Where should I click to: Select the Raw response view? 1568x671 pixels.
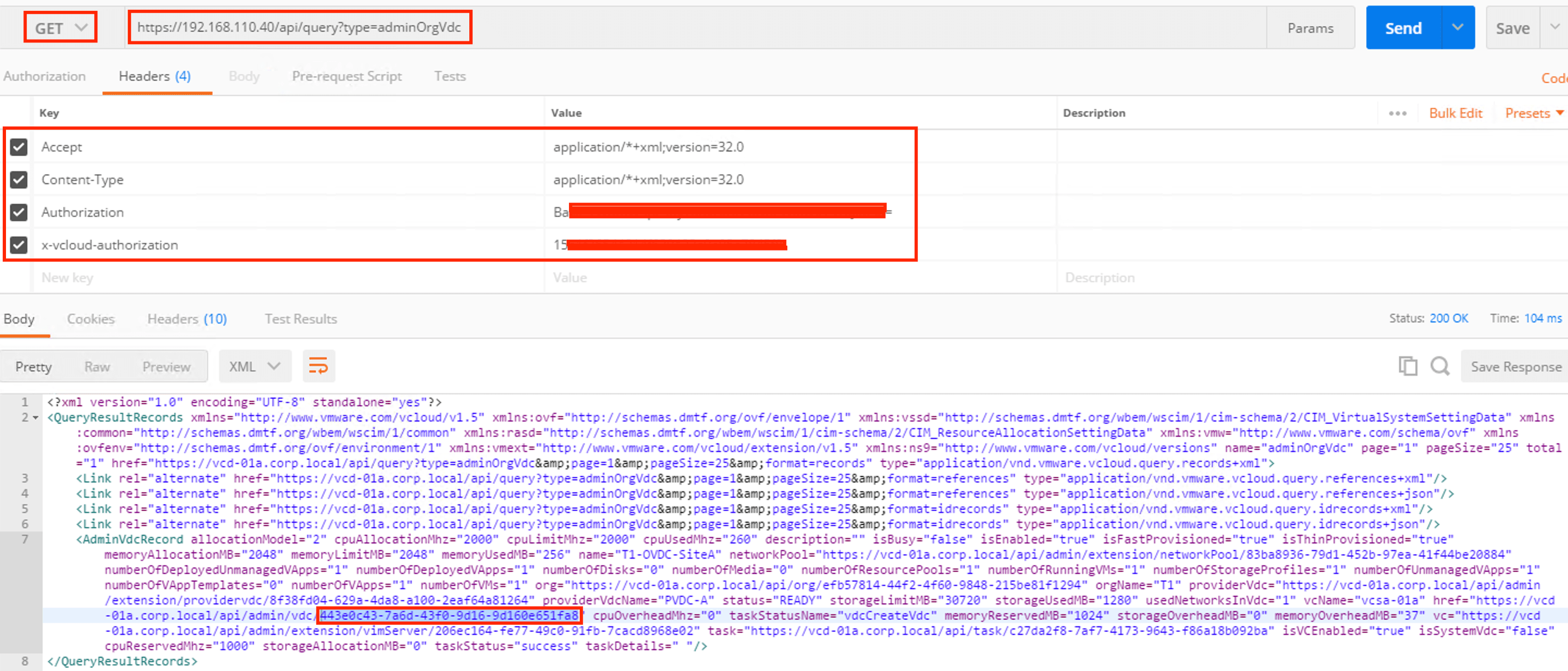point(97,367)
